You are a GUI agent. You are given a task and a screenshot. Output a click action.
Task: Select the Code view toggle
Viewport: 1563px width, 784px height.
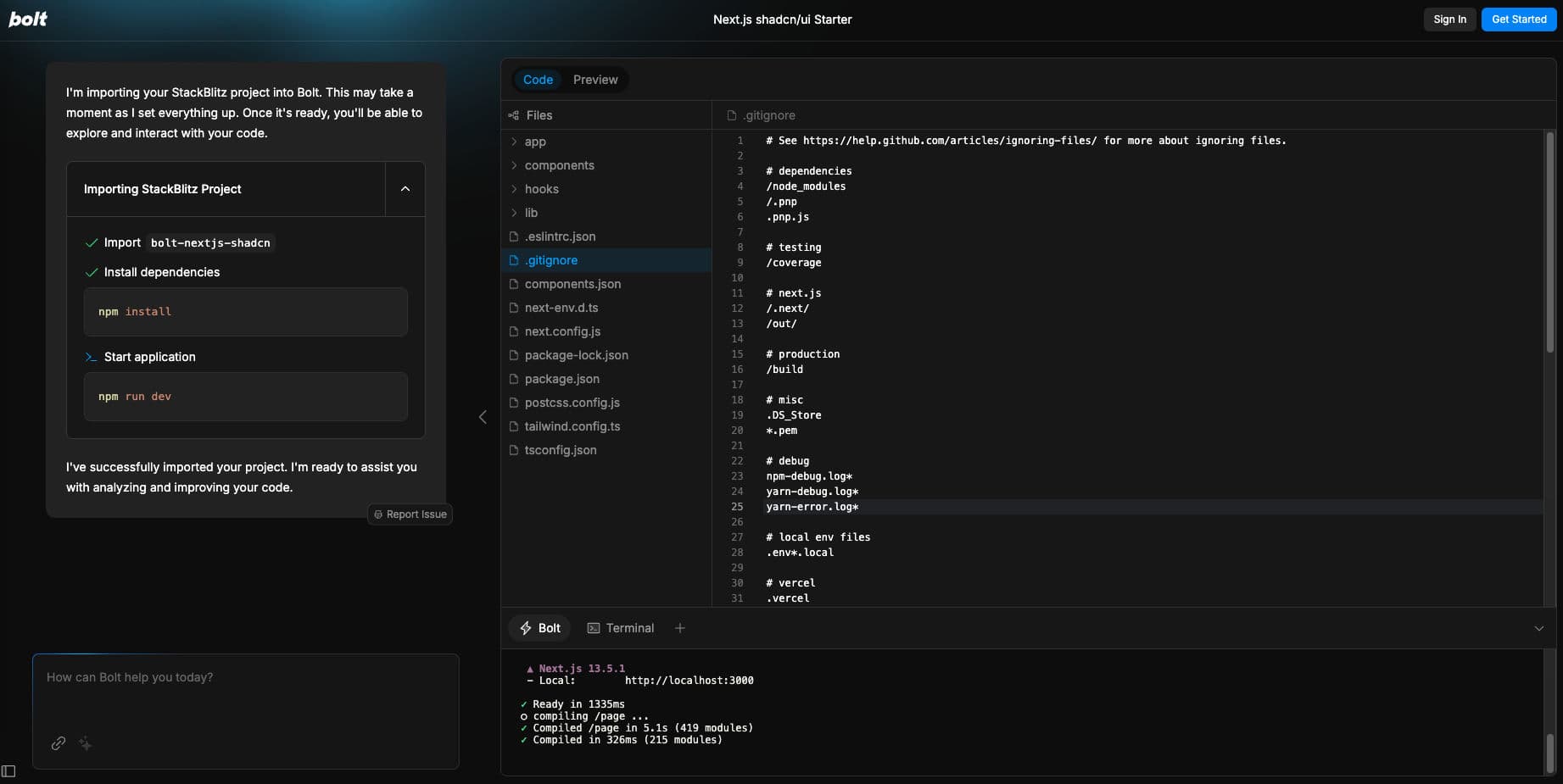[x=538, y=80]
